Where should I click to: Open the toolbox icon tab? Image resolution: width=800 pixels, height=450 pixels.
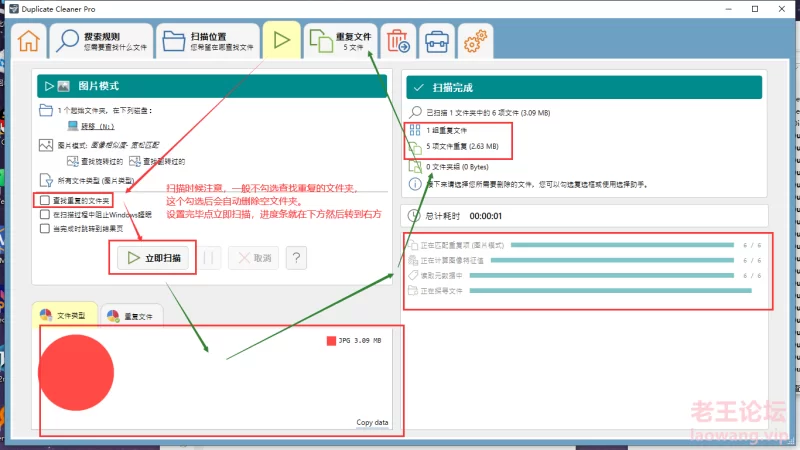tap(437, 41)
